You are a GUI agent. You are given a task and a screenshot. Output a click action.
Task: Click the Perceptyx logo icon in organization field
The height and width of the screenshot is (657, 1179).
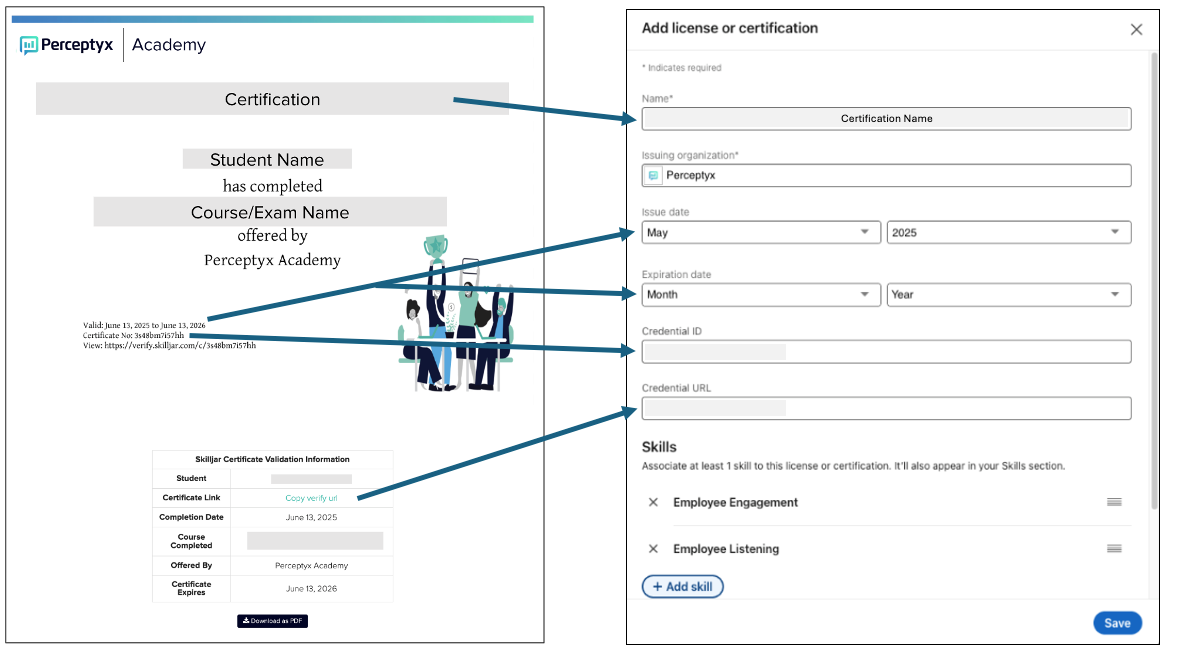(x=653, y=175)
